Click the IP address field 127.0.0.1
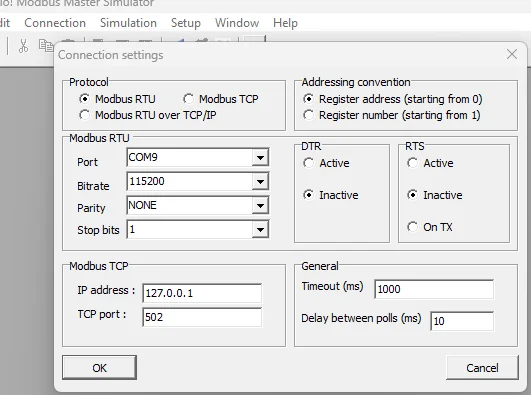The height and width of the screenshot is (395, 531). (202, 293)
